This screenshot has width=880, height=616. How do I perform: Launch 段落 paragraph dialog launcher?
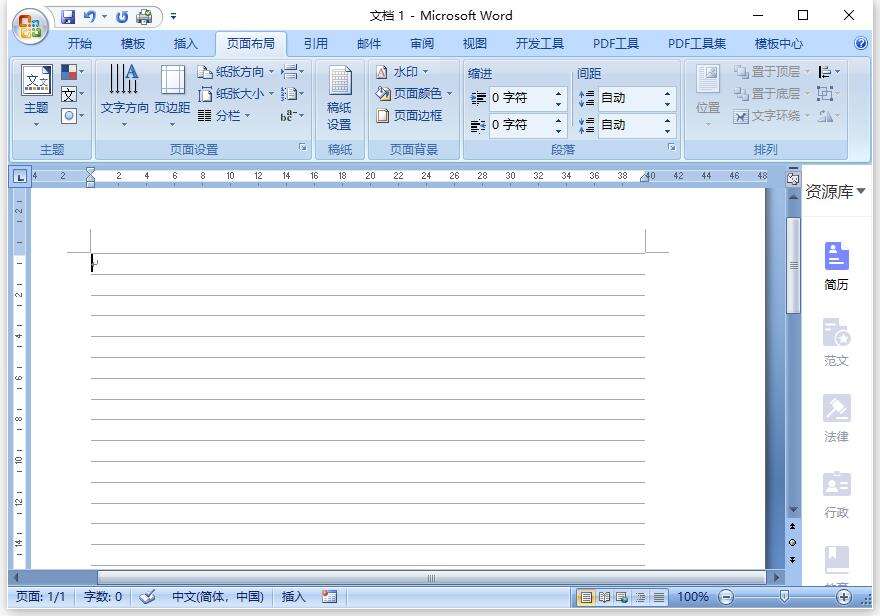(671, 147)
